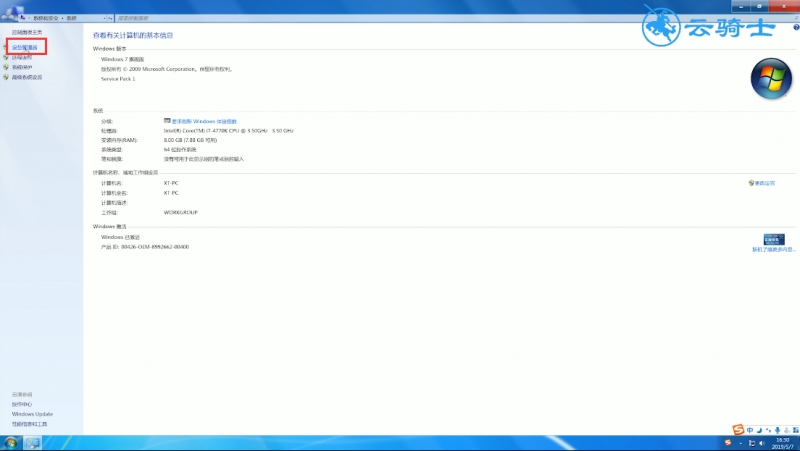This screenshot has width=800, height=451.
Task: Click Sogou soft keyboard icon
Action: point(787,430)
